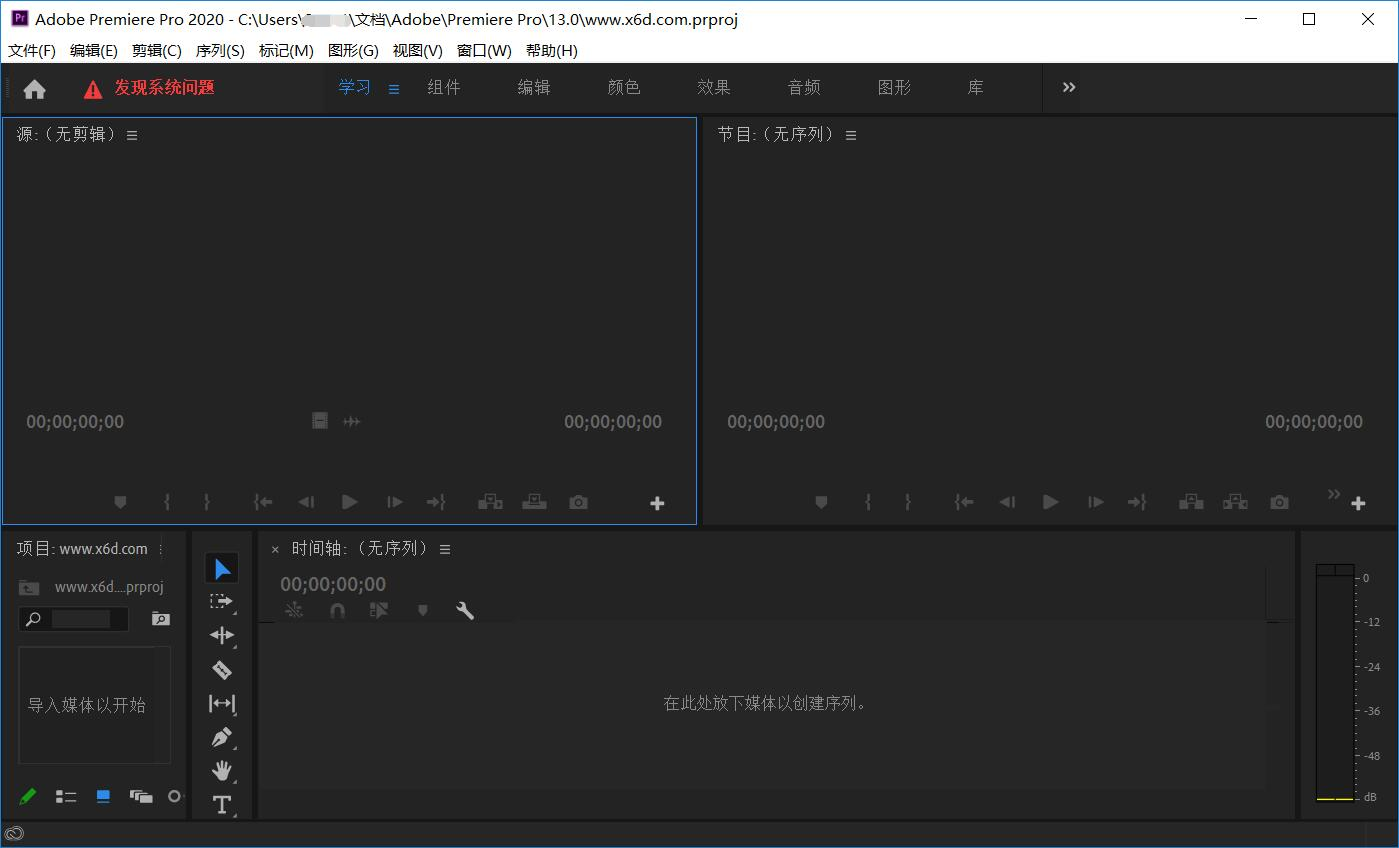This screenshot has width=1399, height=848.
Task: Switch to the 库 workspace tab
Action: pyautogui.click(x=976, y=87)
